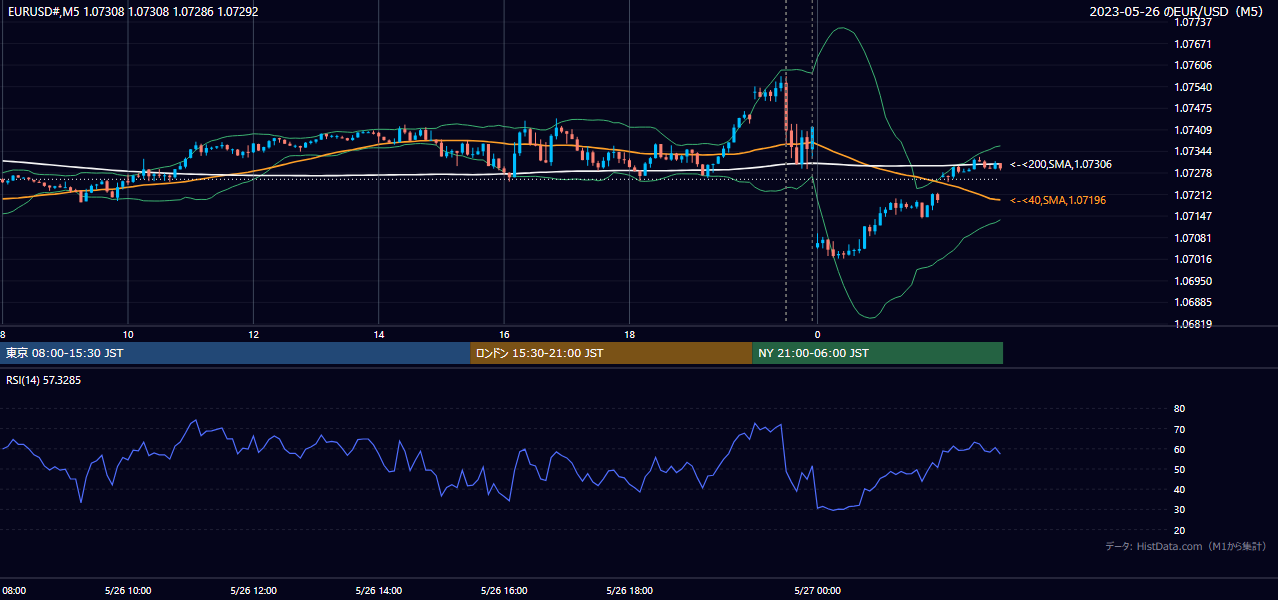Viewport: 1278px width, 600px height.
Task: Click the RSI 80 level label
Action: coord(1179,409)
